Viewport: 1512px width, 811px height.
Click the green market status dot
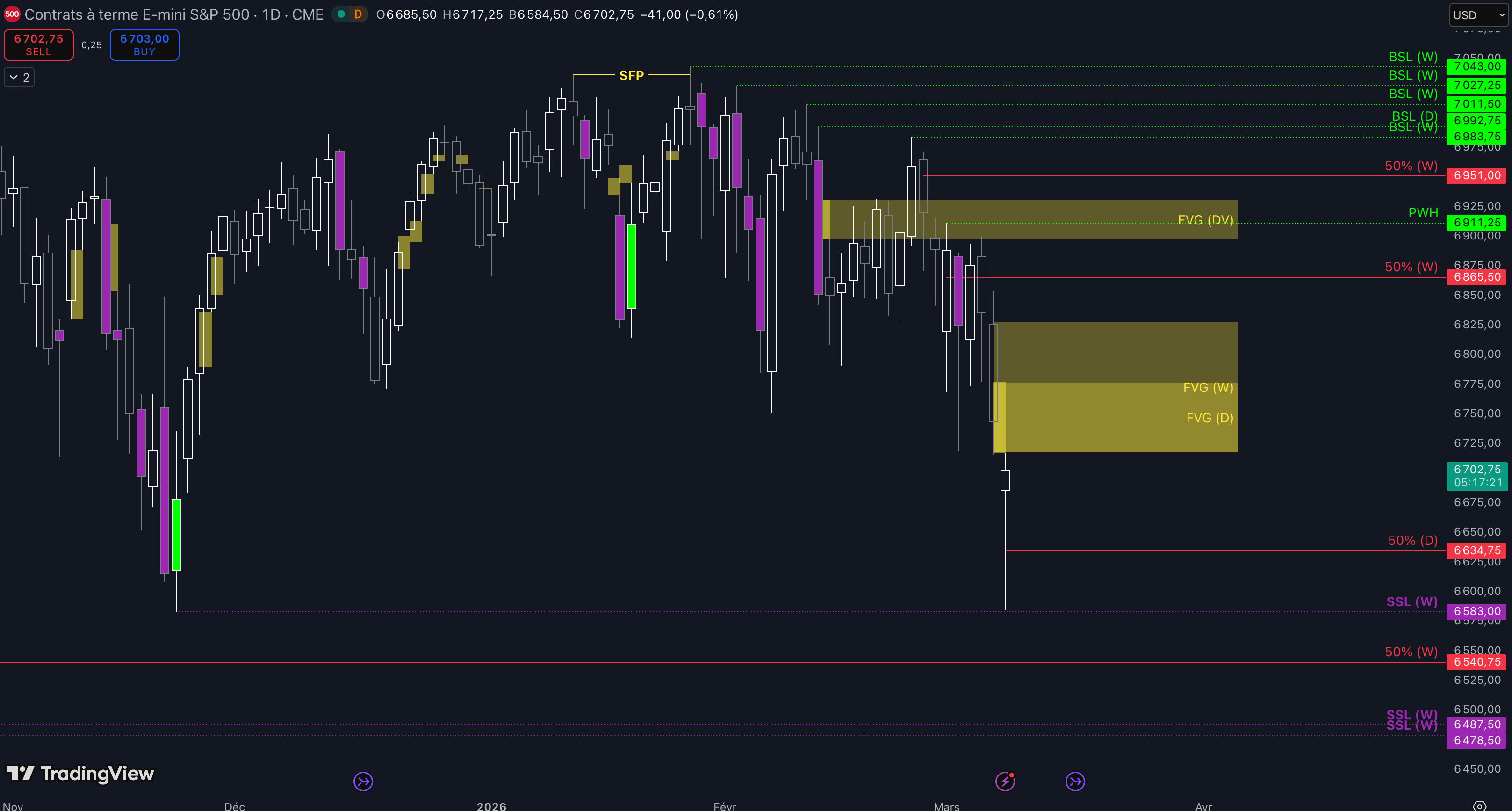pos(341,14)
